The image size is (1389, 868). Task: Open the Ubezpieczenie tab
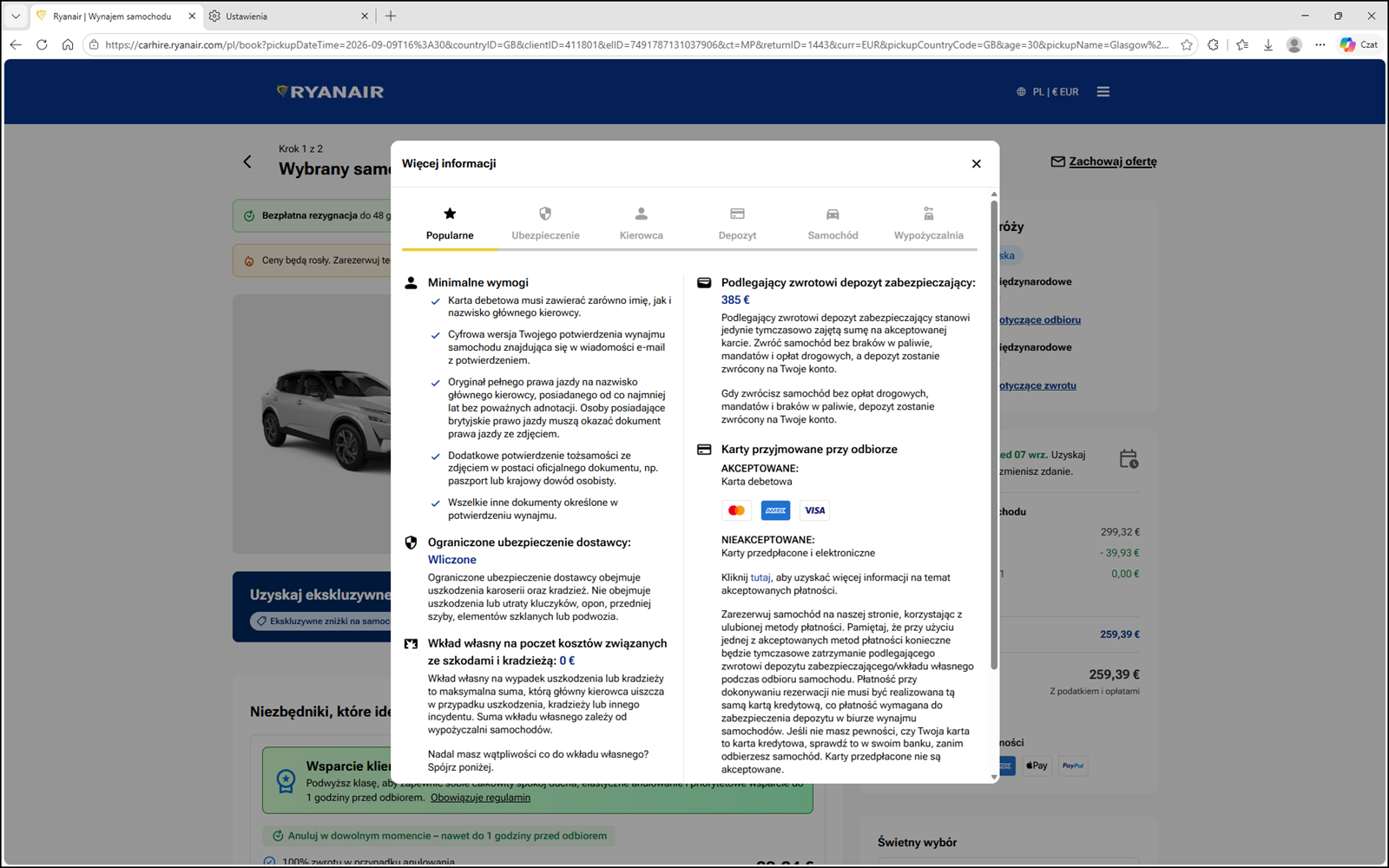(x=545, y=224)
